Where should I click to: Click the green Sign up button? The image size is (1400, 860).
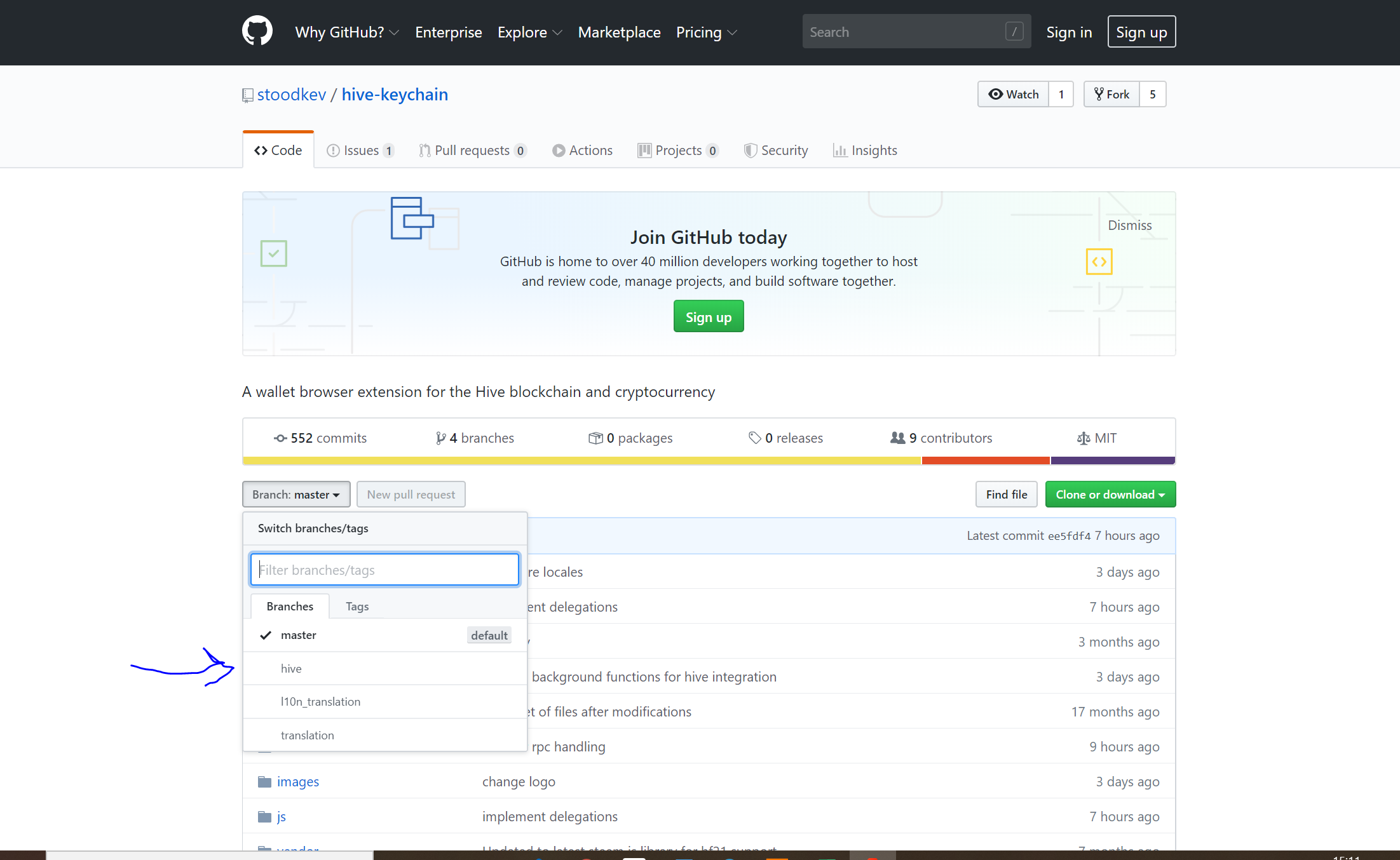(709, 317)
